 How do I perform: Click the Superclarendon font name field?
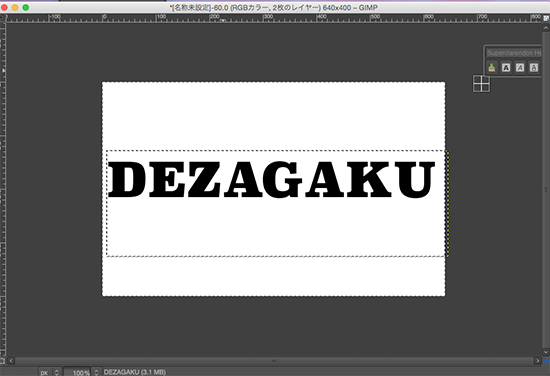click(x=514, y=53)
